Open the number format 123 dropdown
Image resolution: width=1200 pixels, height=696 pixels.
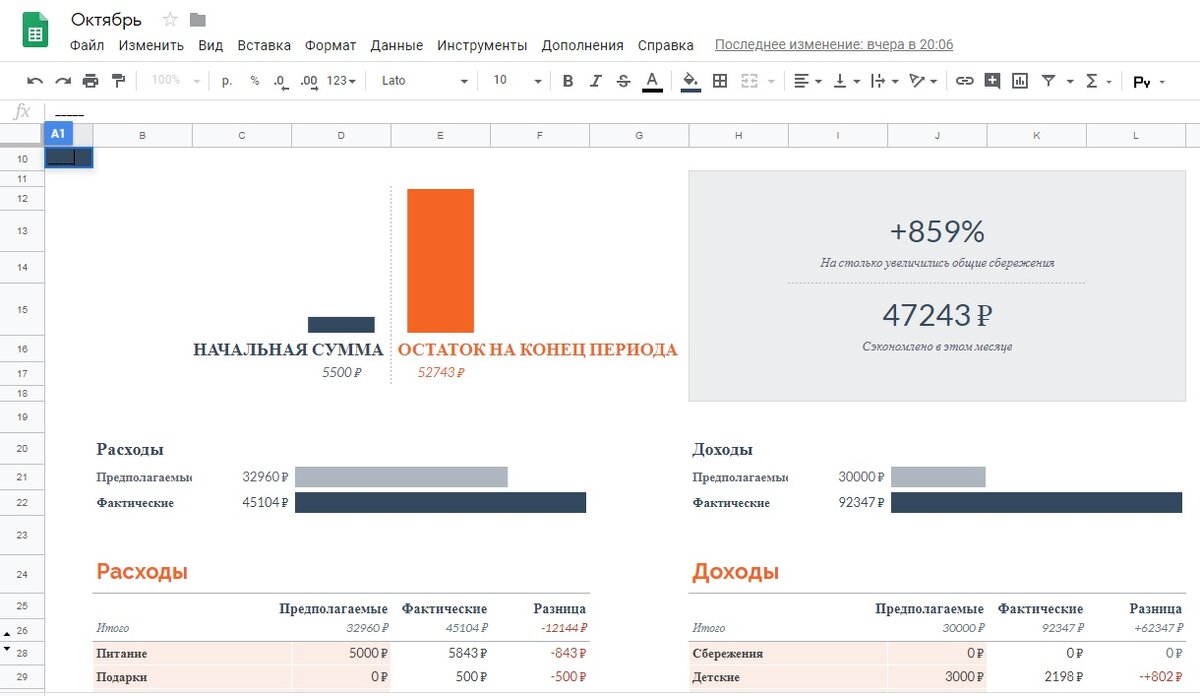[341, 81]
